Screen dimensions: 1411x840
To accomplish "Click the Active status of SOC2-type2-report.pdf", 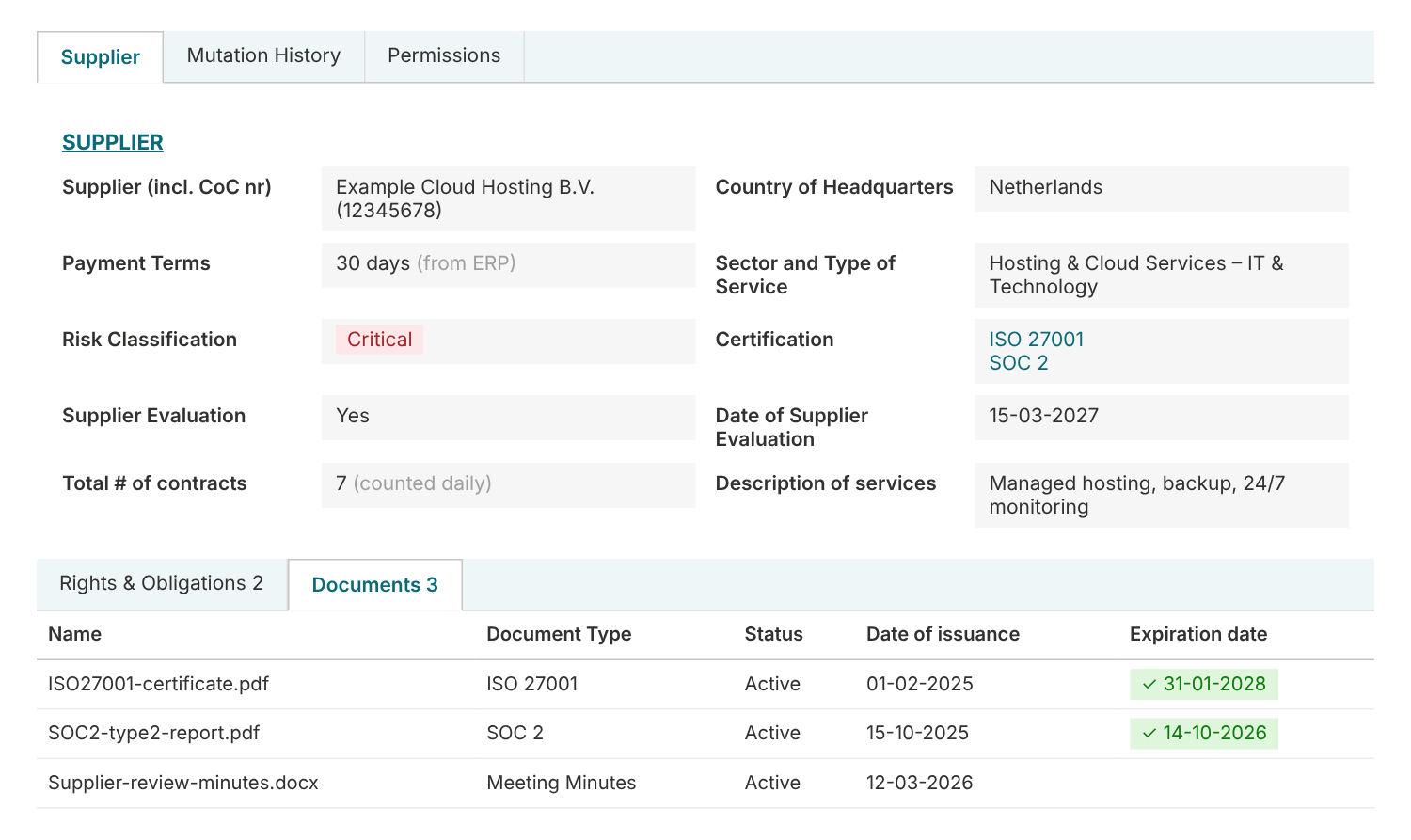I will 772,733.
